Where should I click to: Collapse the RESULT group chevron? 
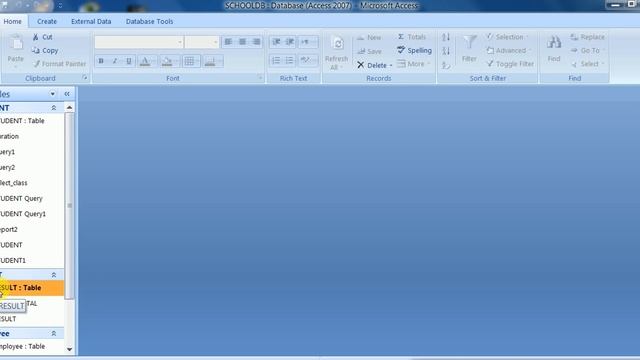[53, 275]
